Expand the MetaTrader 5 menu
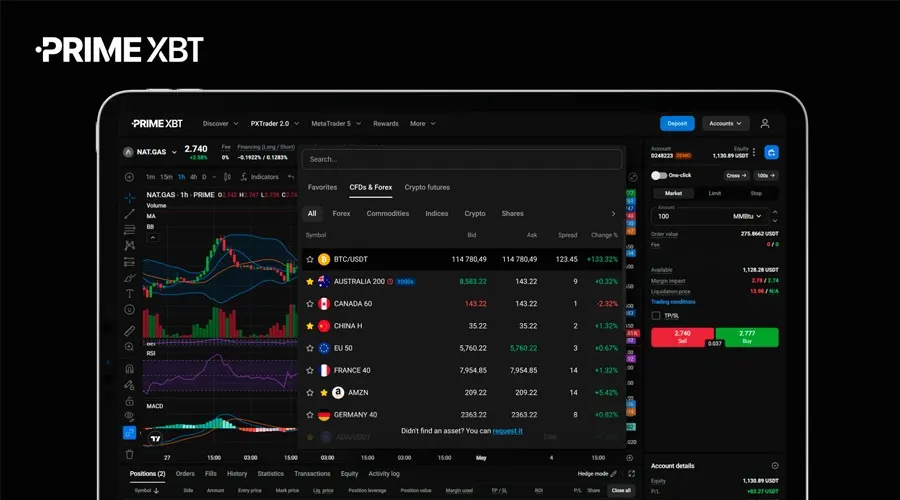The height and width of the screenshot is (500, 900). point(336,123)
